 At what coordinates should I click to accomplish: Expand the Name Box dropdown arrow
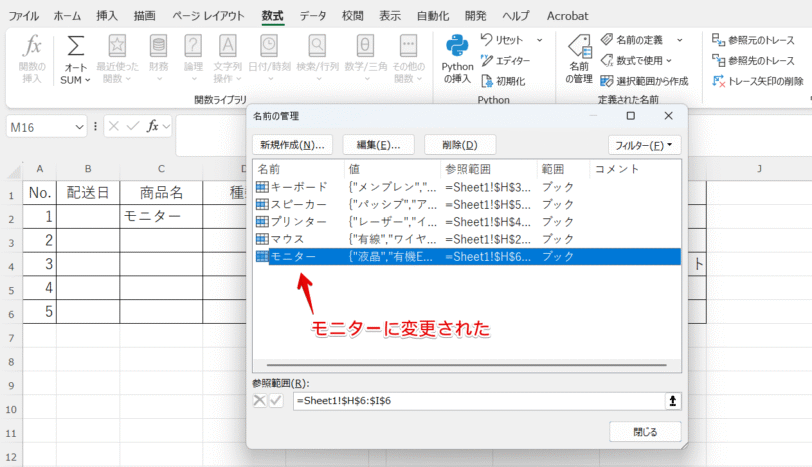(79, 127)
